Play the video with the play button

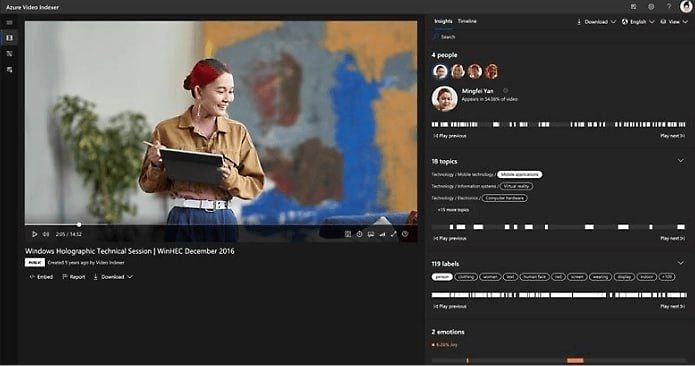tap(34, 234)
